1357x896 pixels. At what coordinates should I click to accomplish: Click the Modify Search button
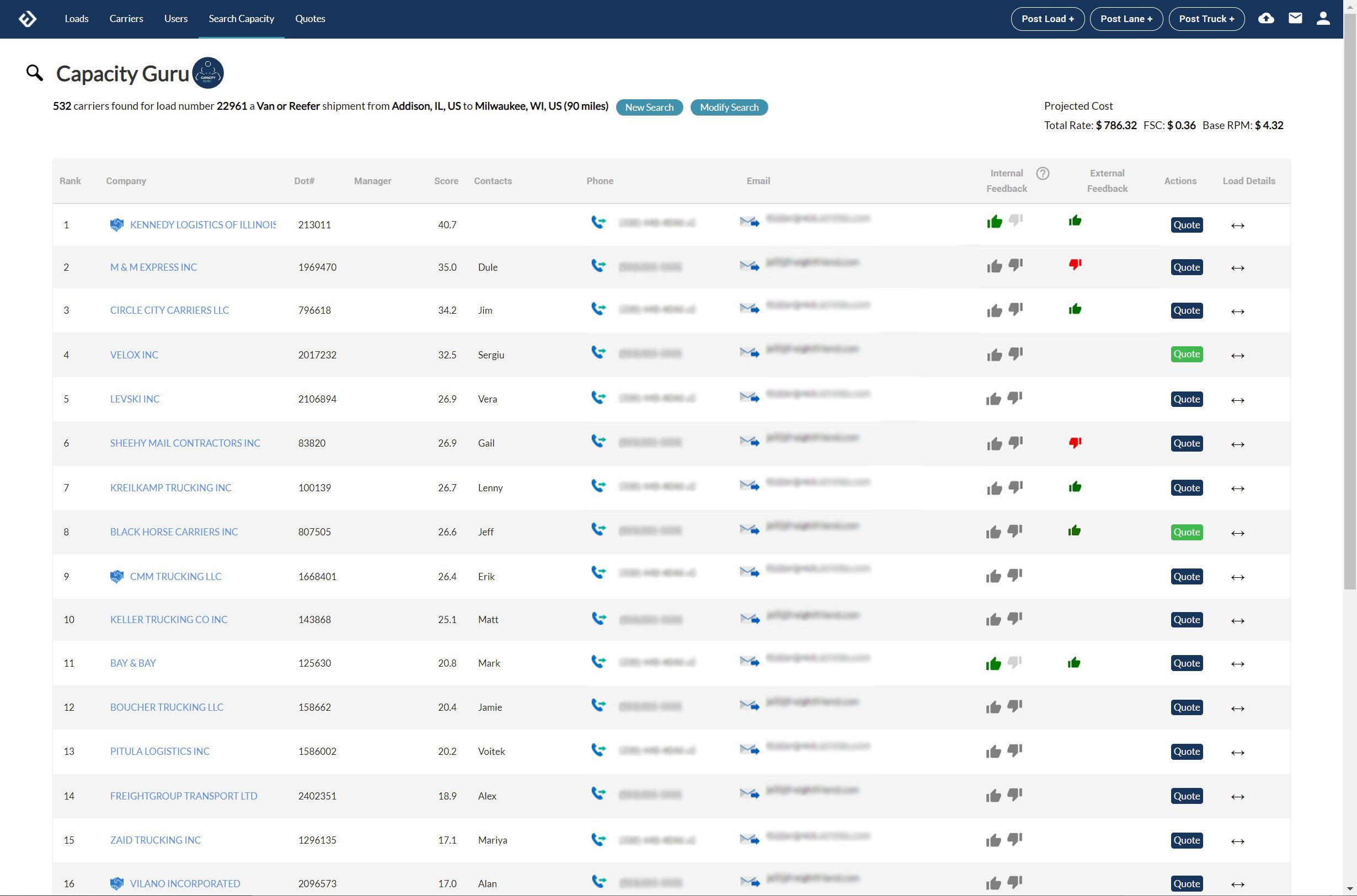pos(729,108)
